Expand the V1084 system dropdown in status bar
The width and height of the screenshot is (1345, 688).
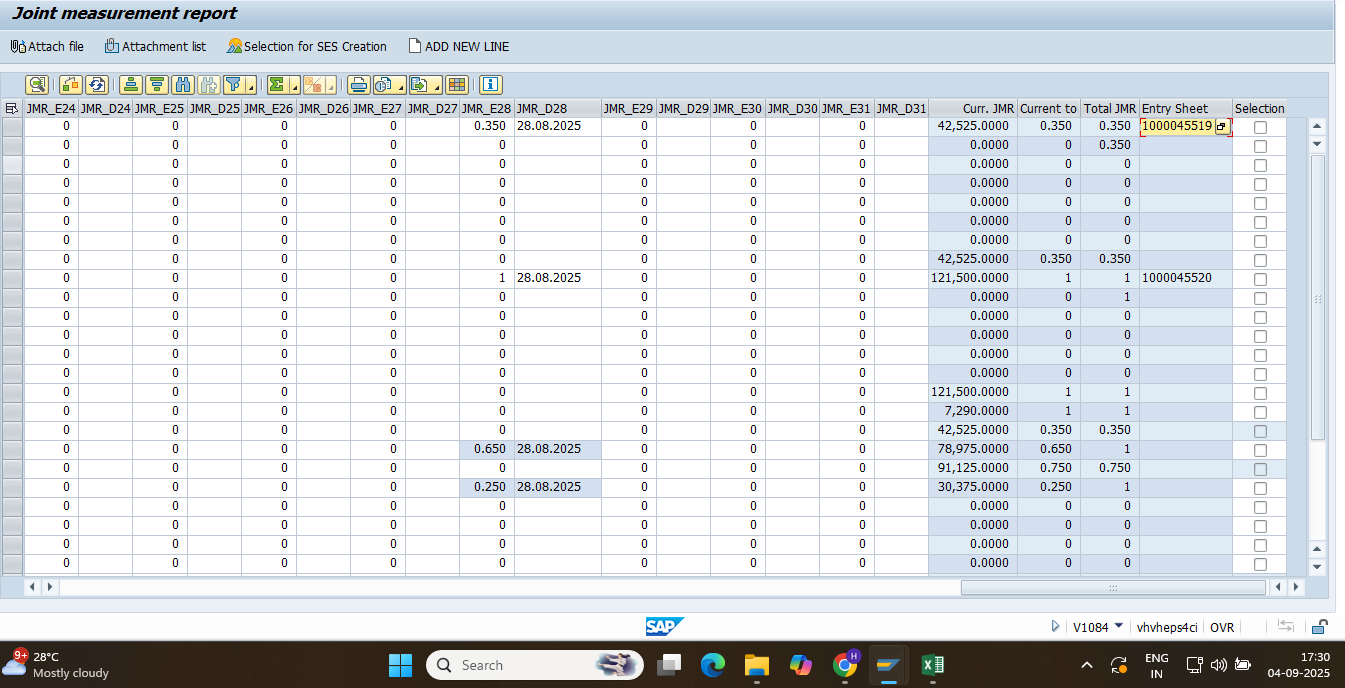[x=1118, y=626]
